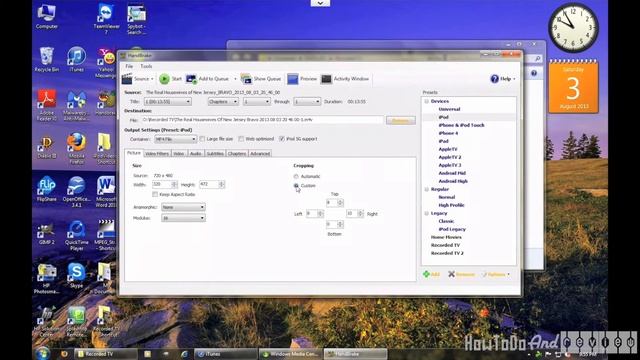640x360 pixels.
Task: Open the Activity Window
Action: click(x=345, y=79)
